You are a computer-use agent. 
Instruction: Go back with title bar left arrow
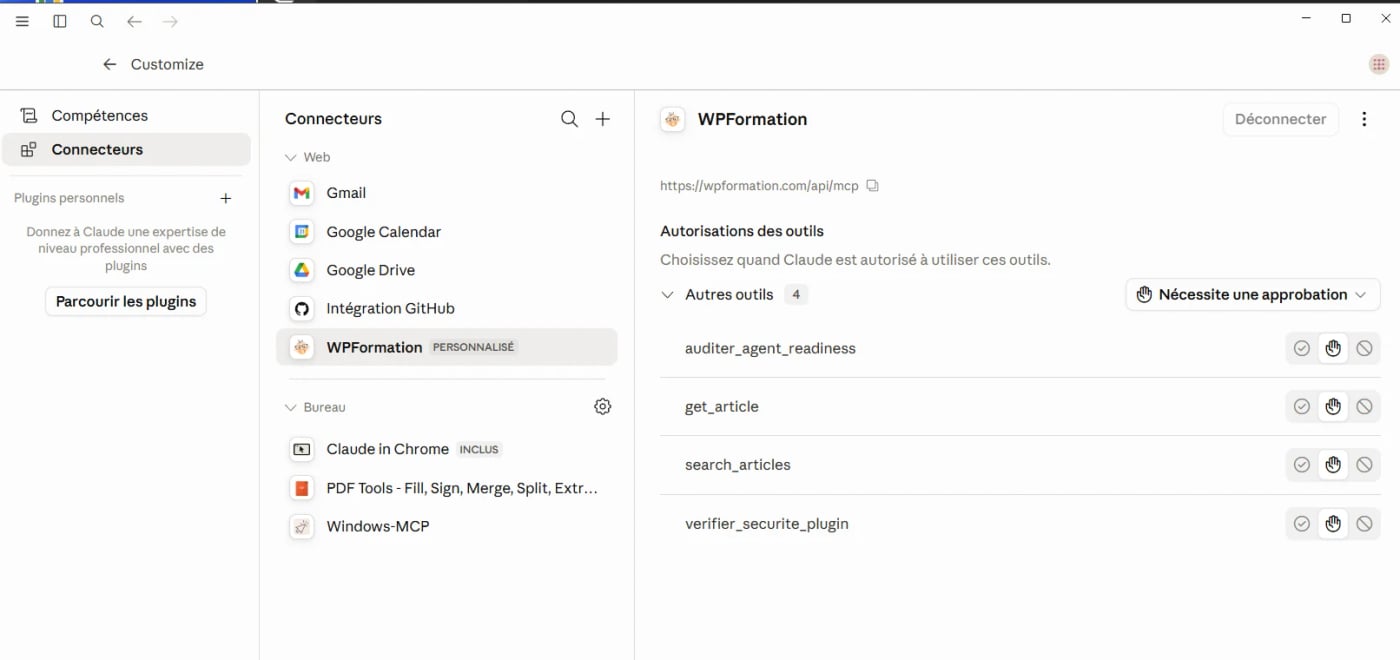coord(134,21)
